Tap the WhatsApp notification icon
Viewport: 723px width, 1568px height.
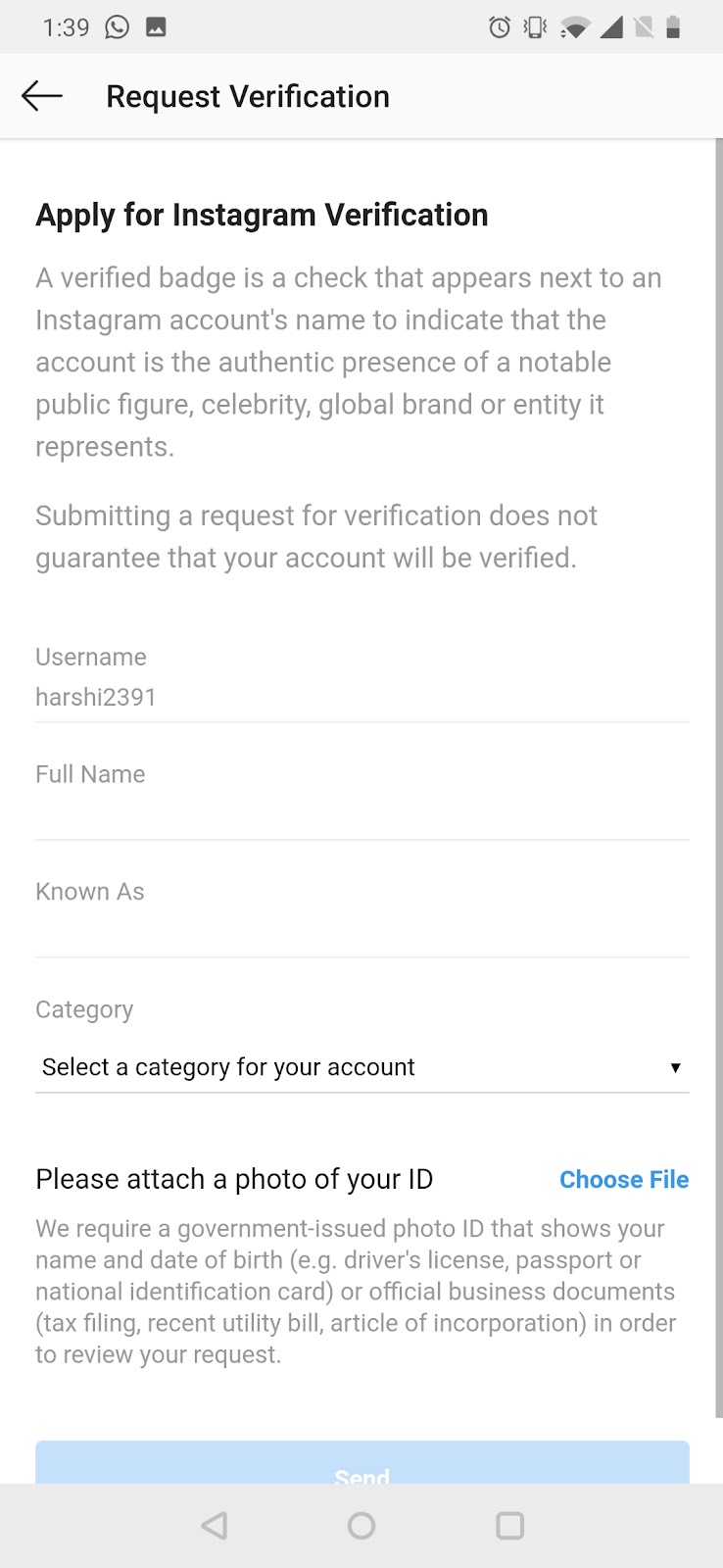point(117,27)
